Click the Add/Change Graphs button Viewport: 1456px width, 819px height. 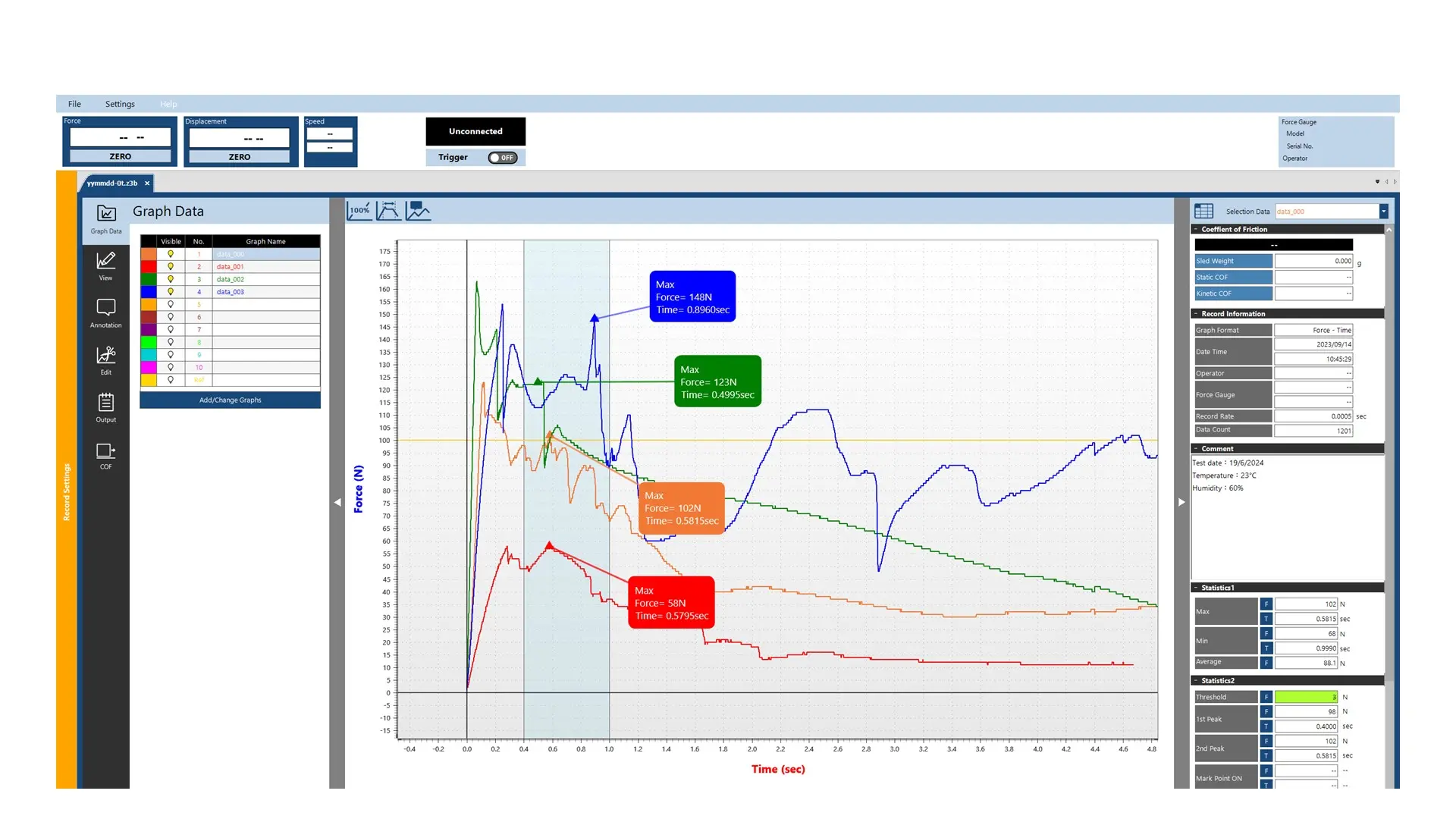230,400
